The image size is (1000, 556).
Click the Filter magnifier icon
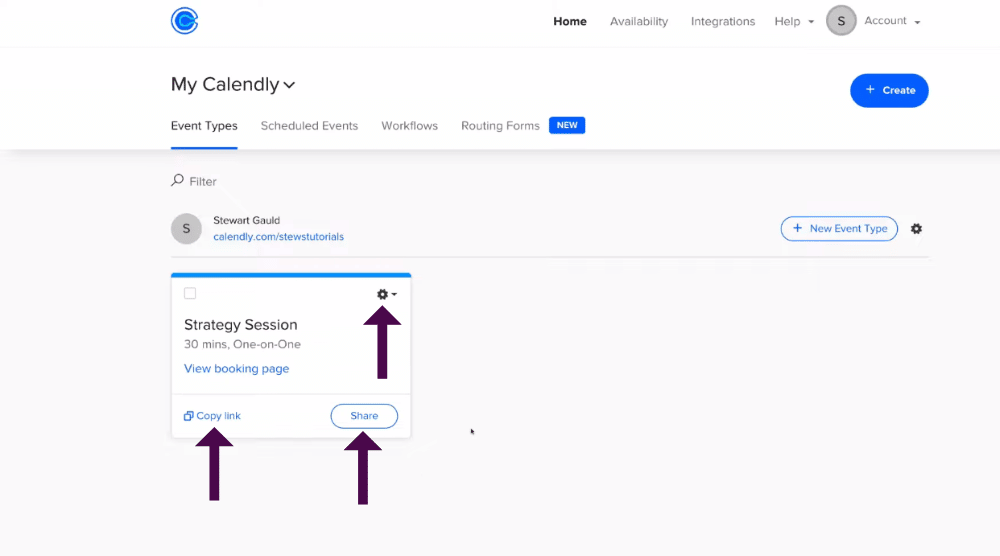(x=177, y=180)
